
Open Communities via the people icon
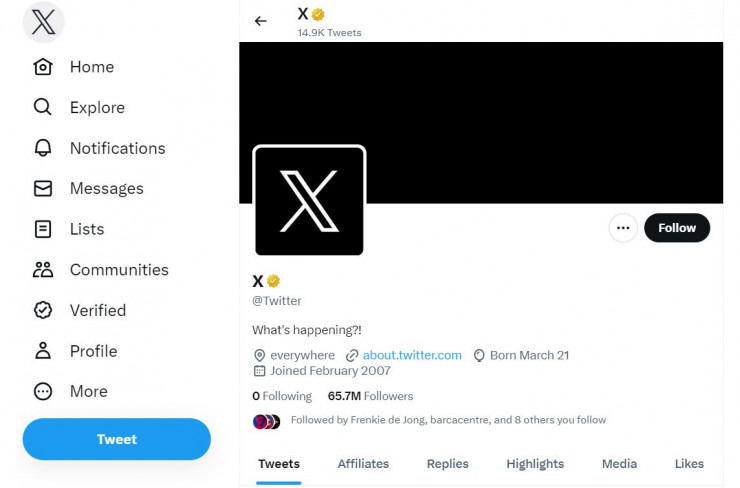tap(43, 269)
